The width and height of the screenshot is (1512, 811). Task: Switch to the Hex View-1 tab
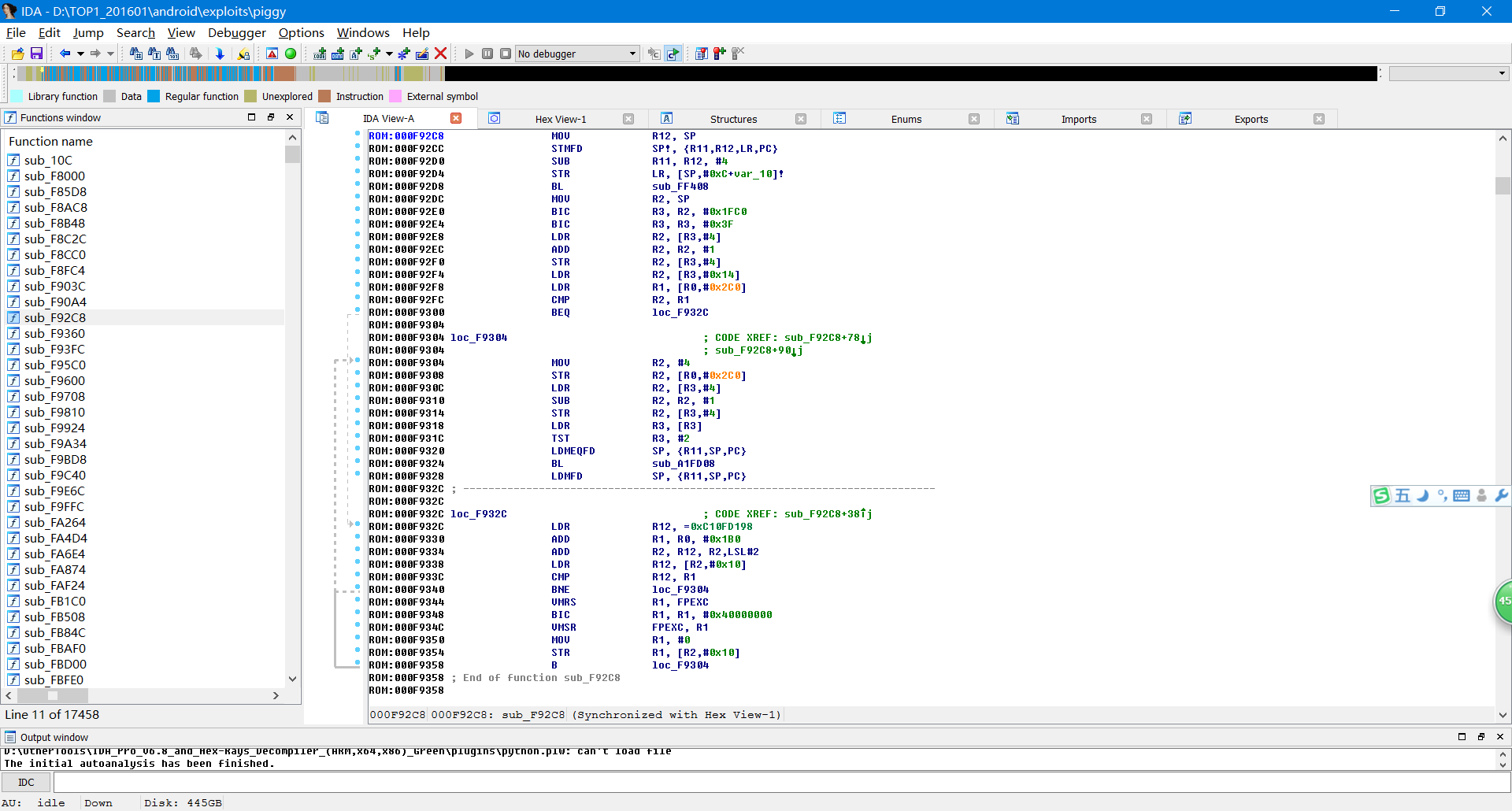coord(561,118)
